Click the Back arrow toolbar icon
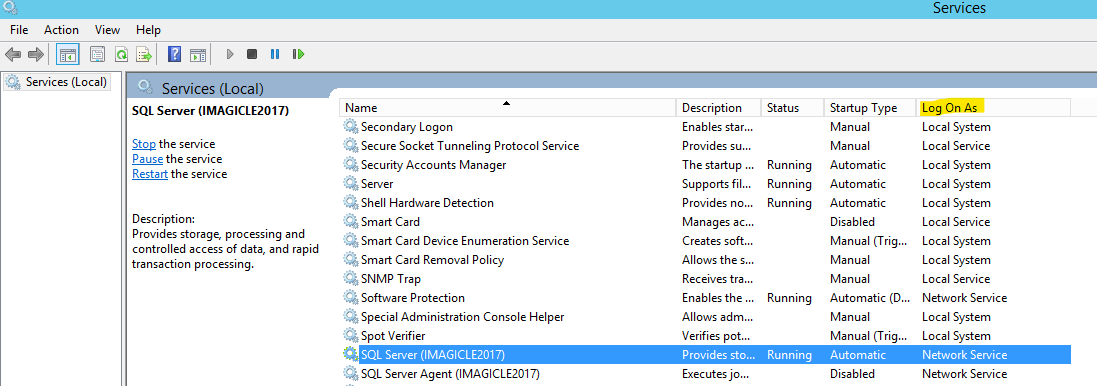This screenshot has height=386, width=1097. coord(13,54)
